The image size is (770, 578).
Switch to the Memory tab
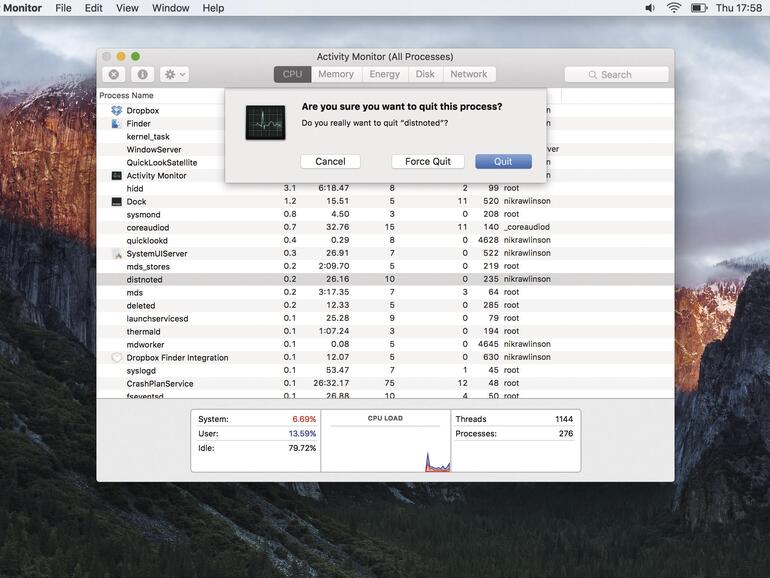point(336,74)
